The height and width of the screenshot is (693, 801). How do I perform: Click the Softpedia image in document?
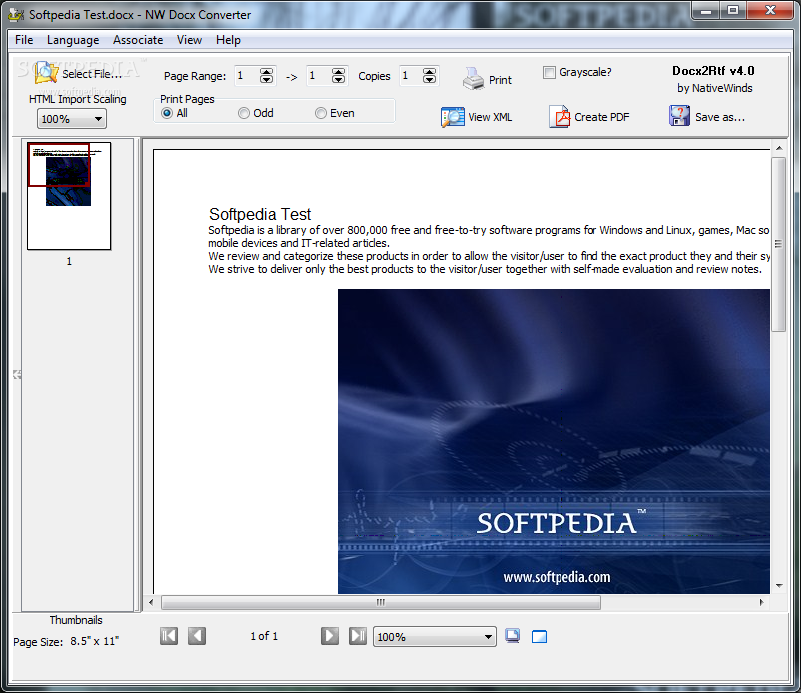coord(554,441)
